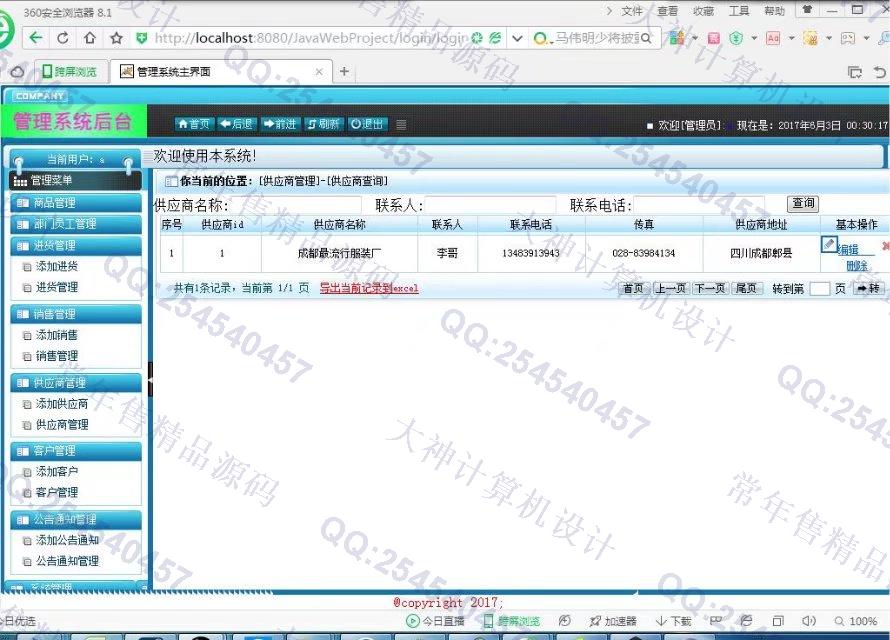Click the 管理菜单 header
The width and height of the screenshot is (890, 640).
point(76,180)
